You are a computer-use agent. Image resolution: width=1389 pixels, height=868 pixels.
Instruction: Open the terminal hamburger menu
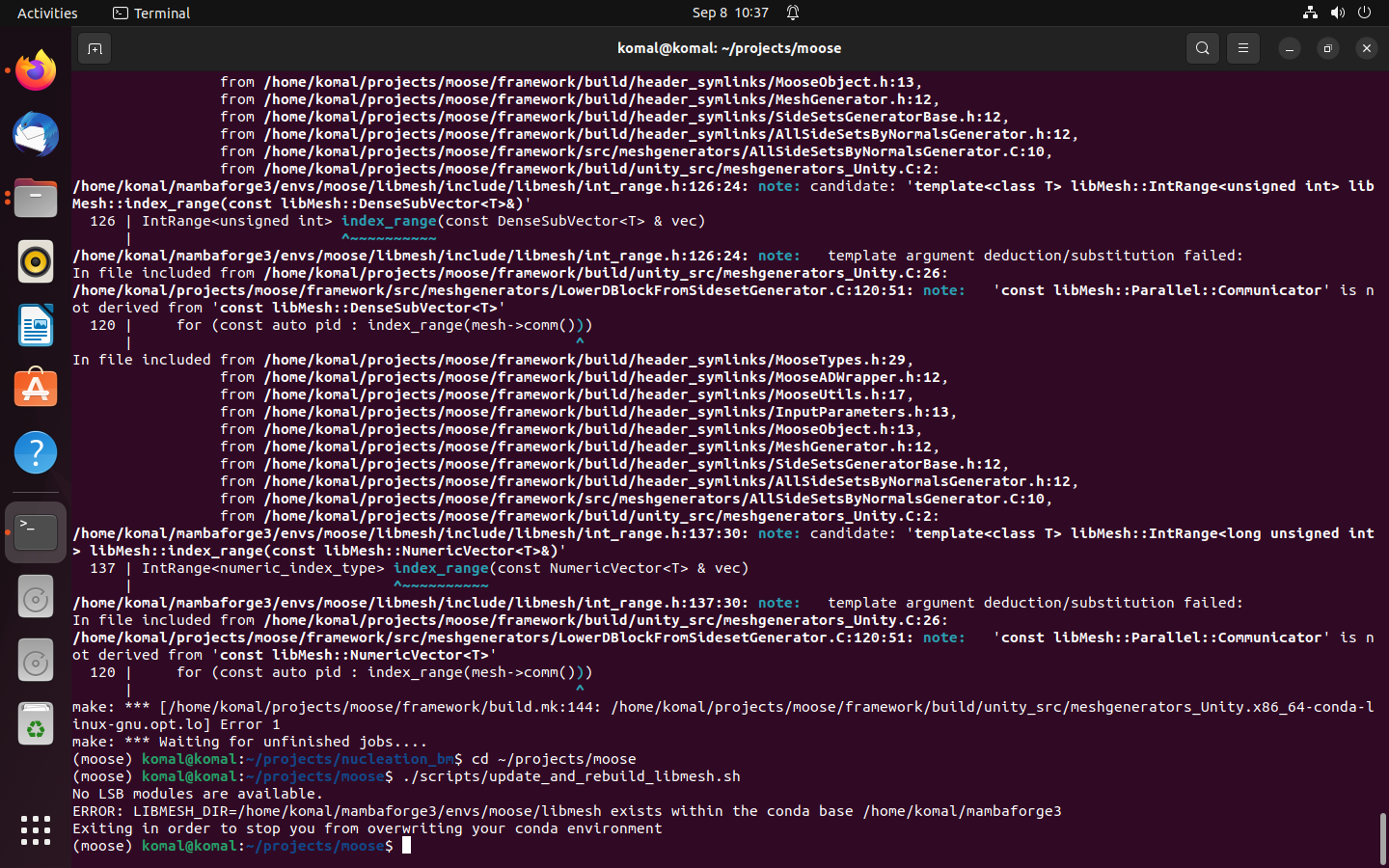point(1242,47)
